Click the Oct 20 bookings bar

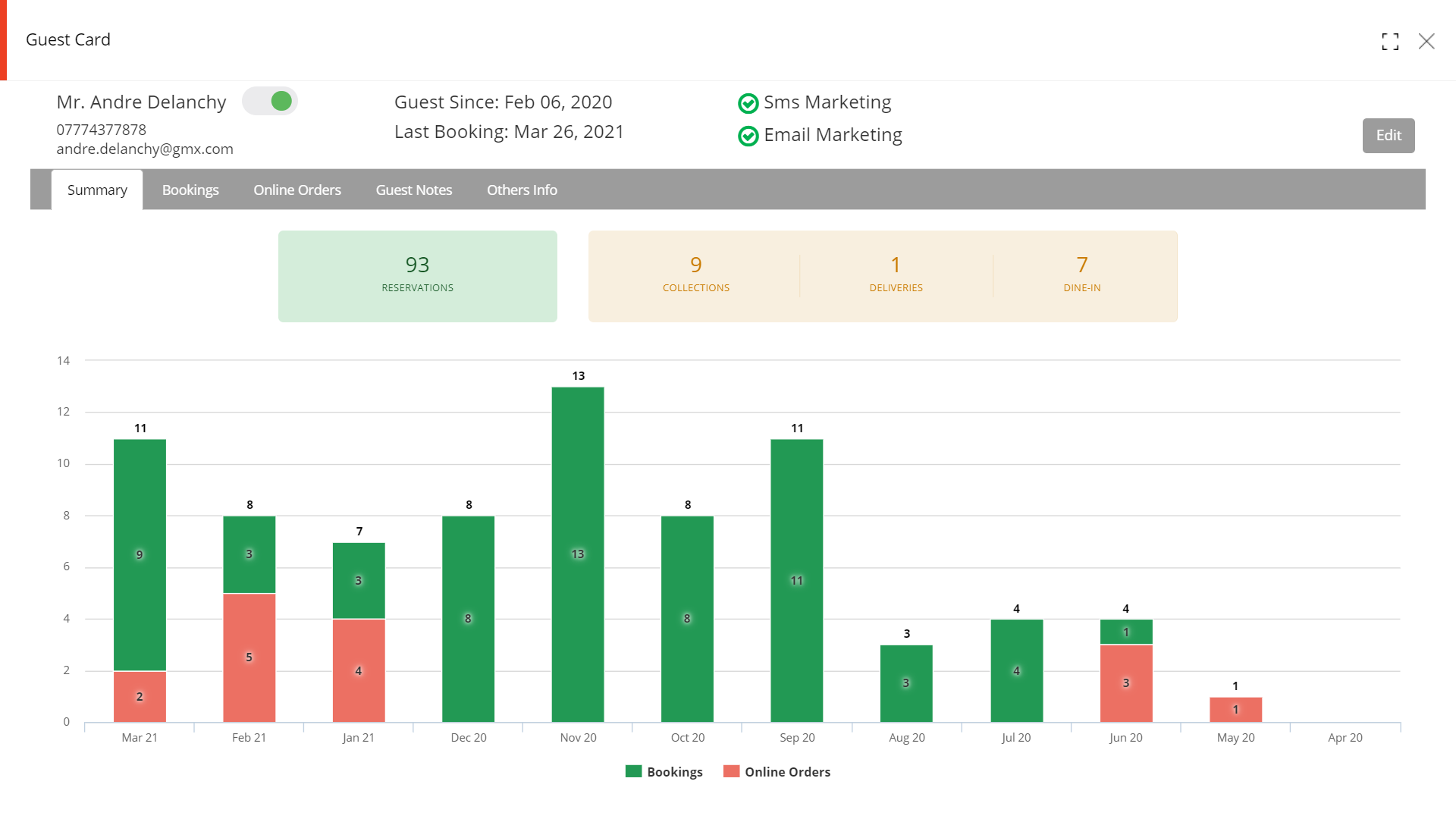(x=687, y=619)
